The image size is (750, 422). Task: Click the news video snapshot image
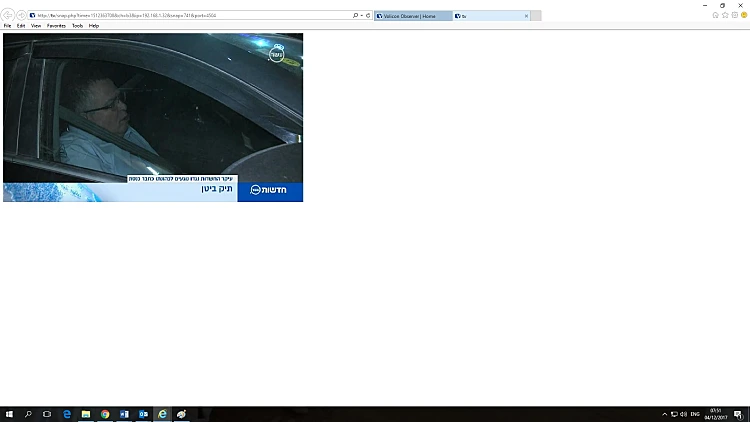point(153,117)
